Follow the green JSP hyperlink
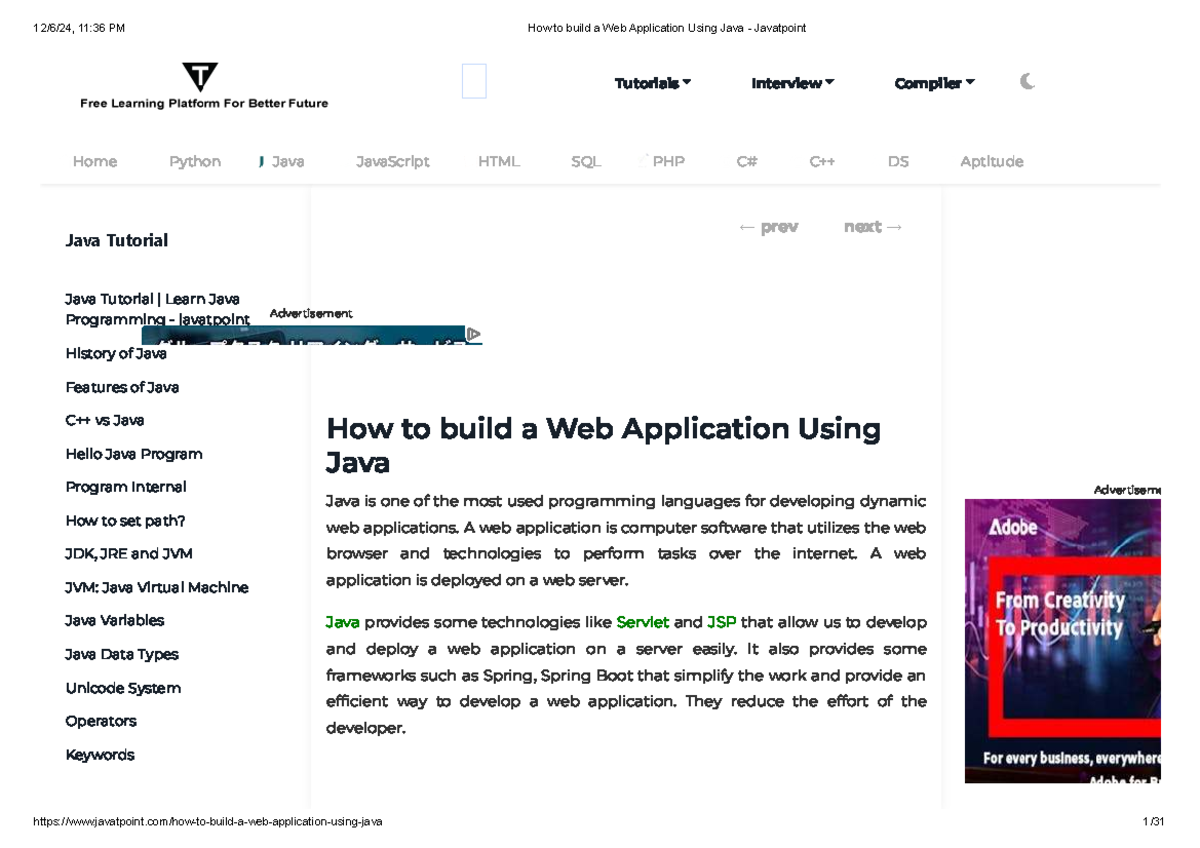Image resolution: width=1200 pixels, height=848 pixels. point(721,622)
